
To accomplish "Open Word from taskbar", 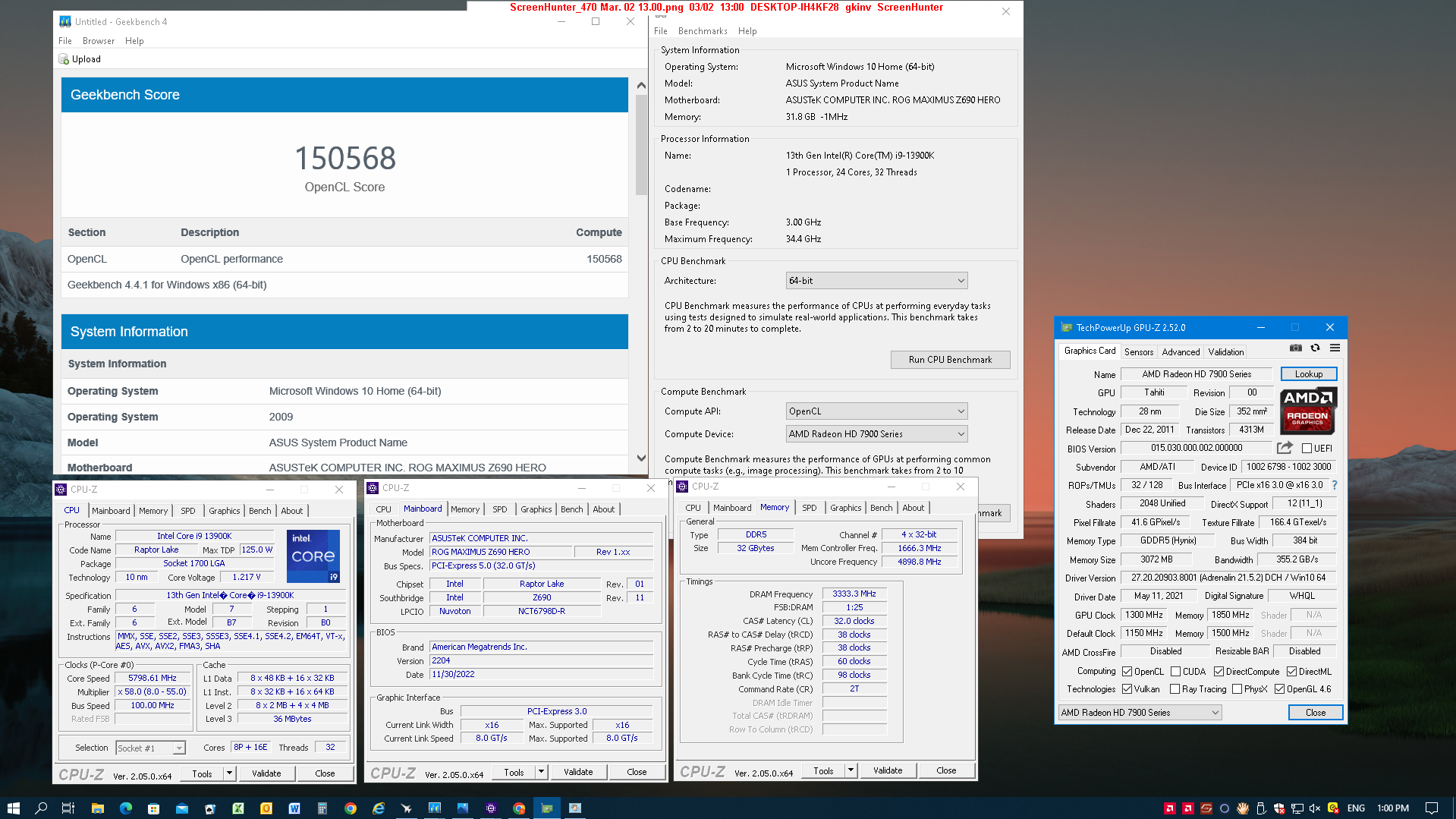I will coord(294,808).
